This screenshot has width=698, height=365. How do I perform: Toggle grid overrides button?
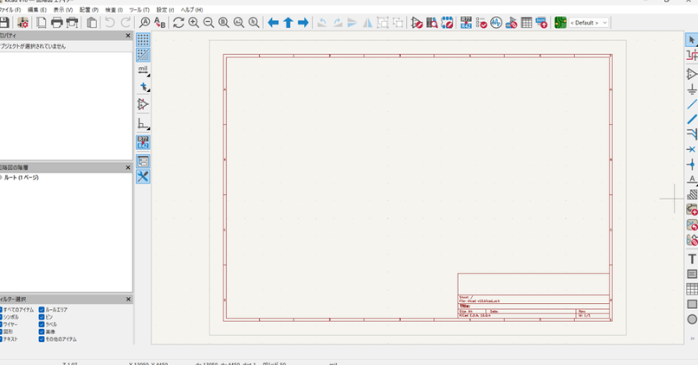(143, 55)
